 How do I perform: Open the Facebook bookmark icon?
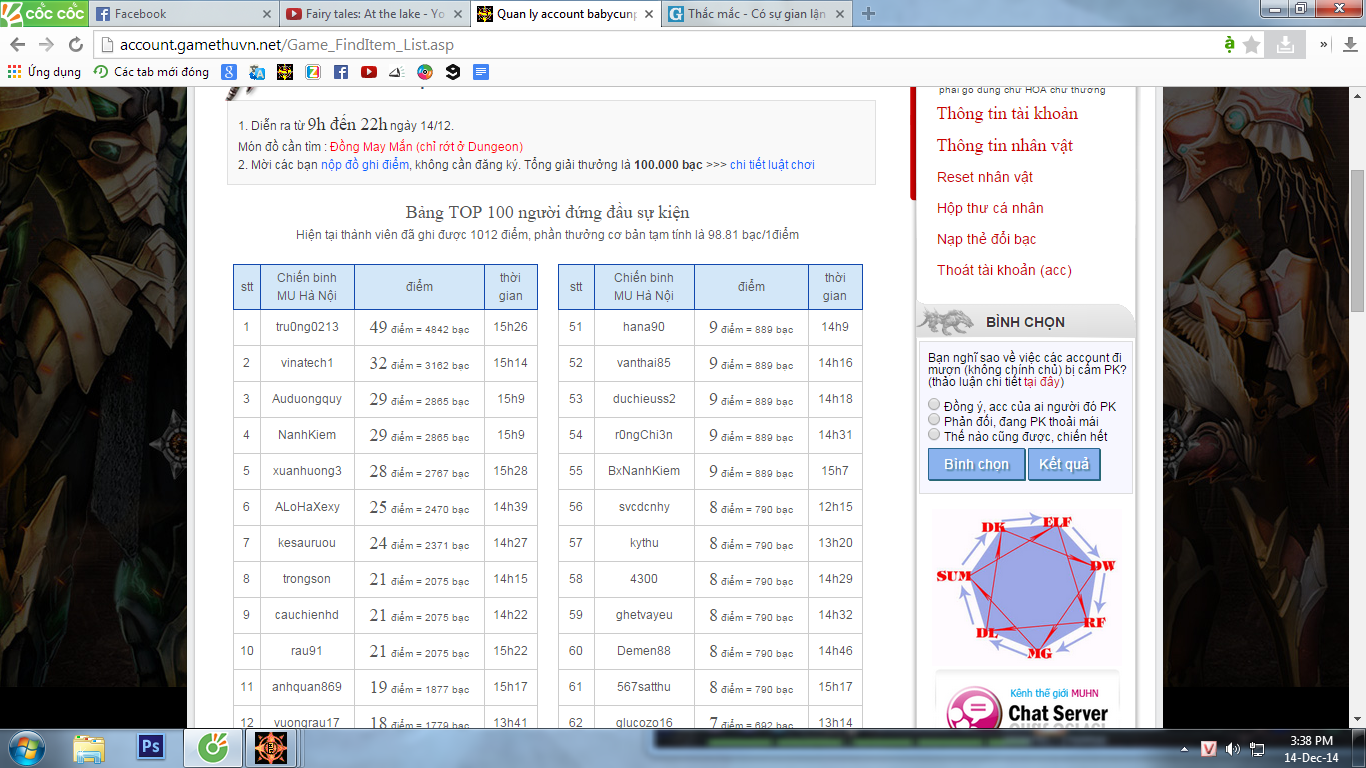tap(341, 72)
